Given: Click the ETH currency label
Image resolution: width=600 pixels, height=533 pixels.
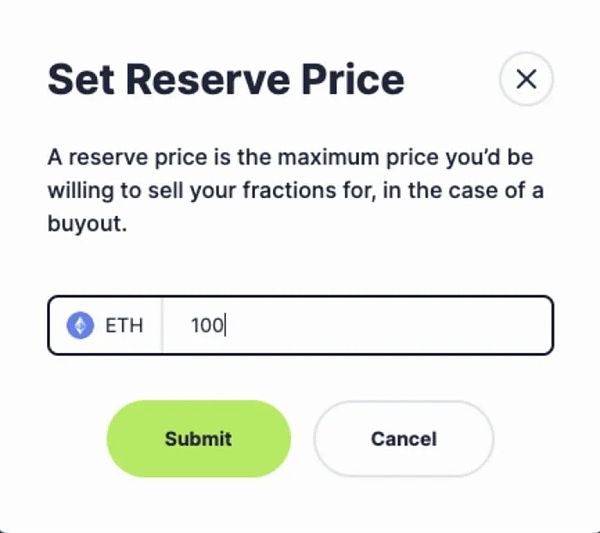Looking at the screenshot, I should point(124,325).
